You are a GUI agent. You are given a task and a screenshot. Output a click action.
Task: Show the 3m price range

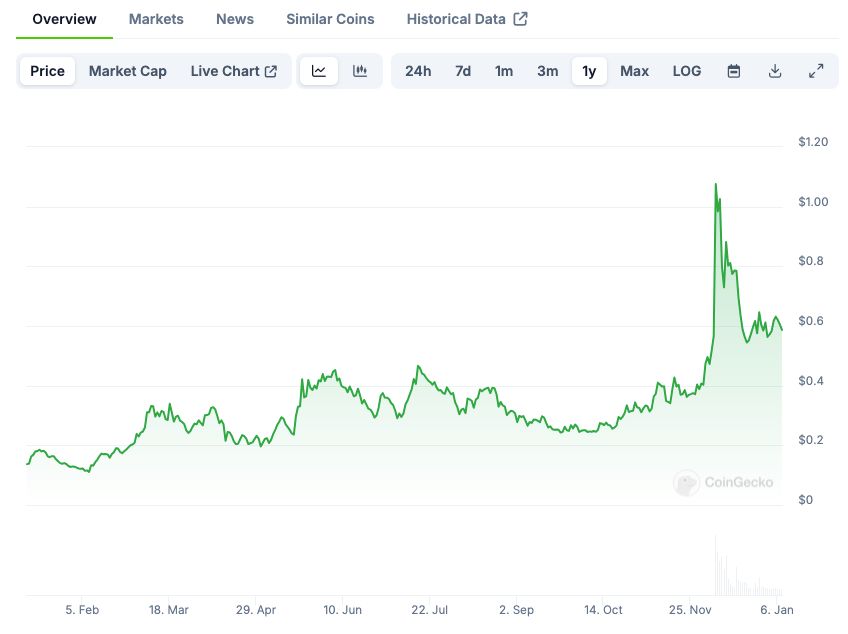point(547,71)
